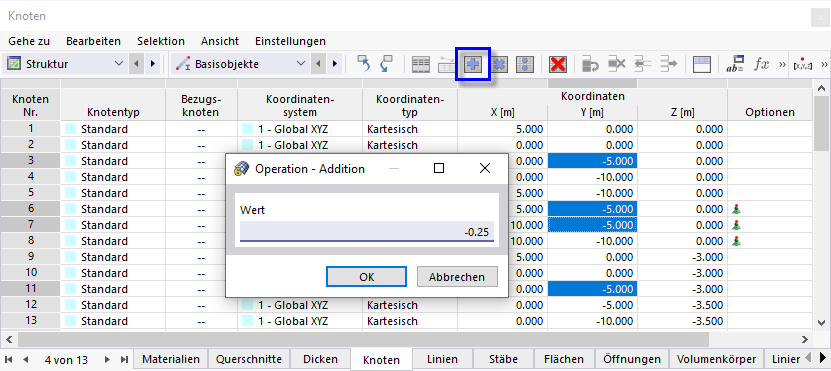Switch to the Dicken tab
The height and width of the screenshot is (371, 831).
[x=321, y=359]
